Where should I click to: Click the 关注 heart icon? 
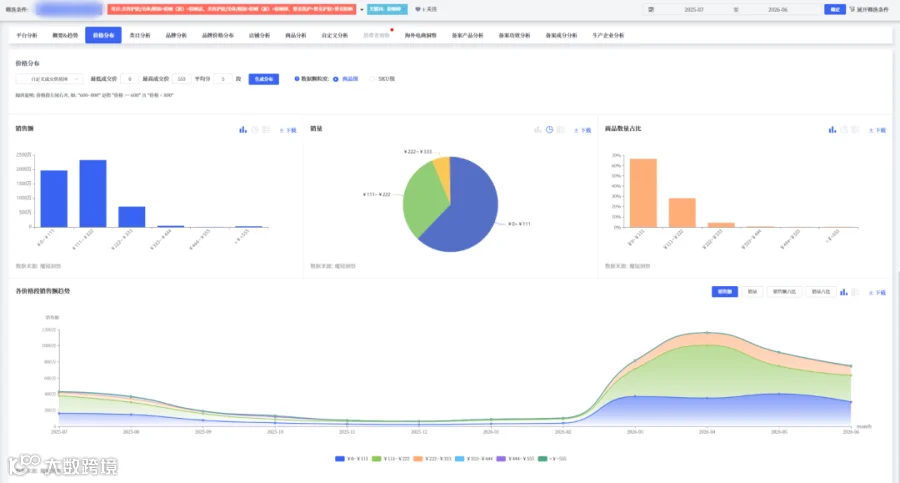coord(418,9)
